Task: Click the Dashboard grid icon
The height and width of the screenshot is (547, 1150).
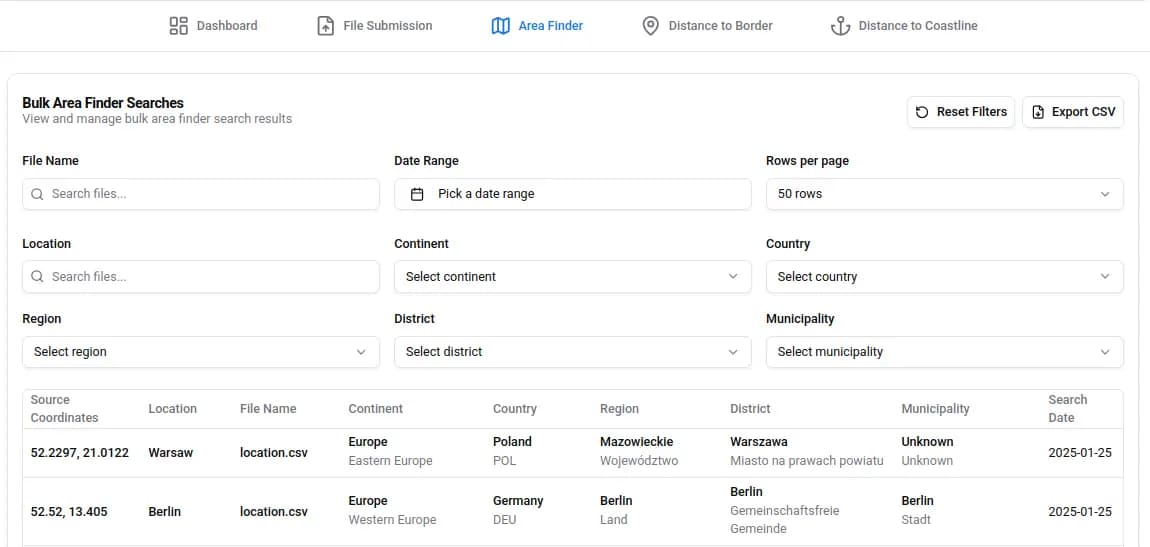Action: pos(179,26)
